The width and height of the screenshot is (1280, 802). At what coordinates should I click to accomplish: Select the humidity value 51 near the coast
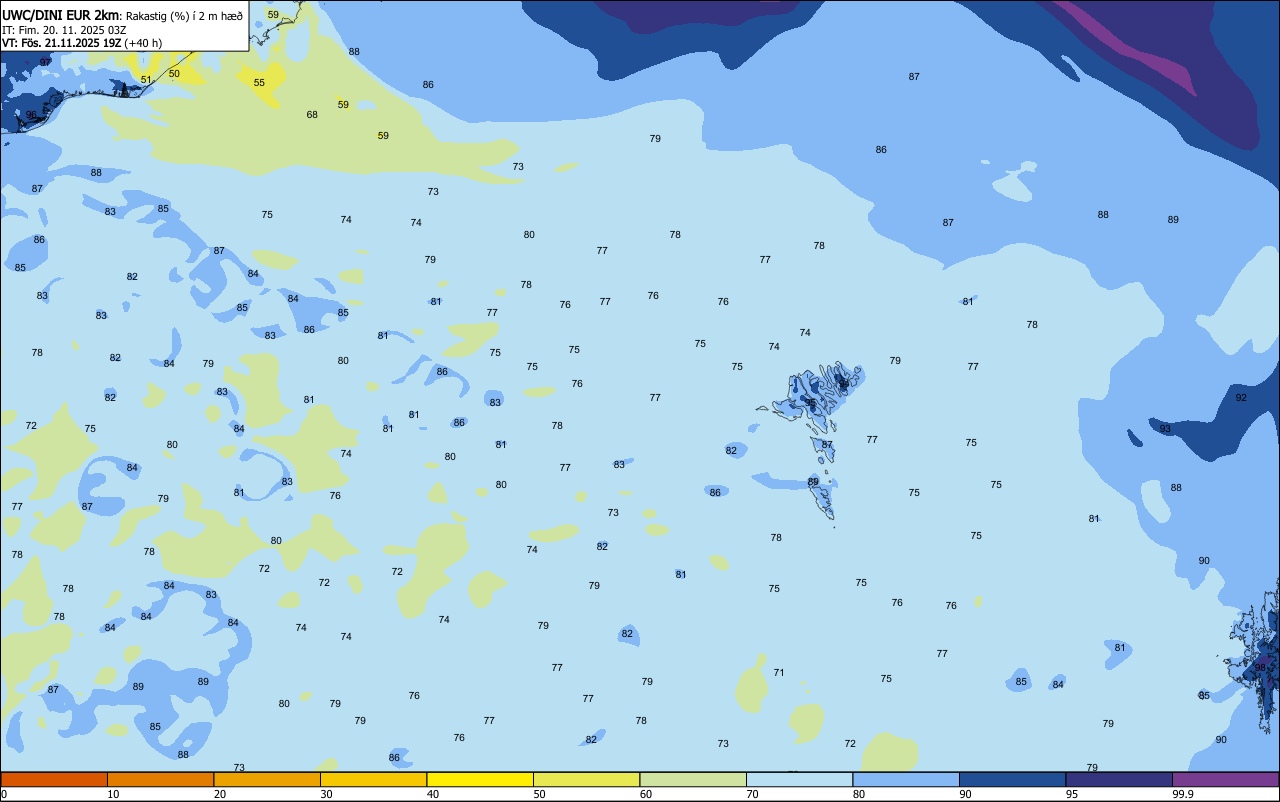point(146,79)
